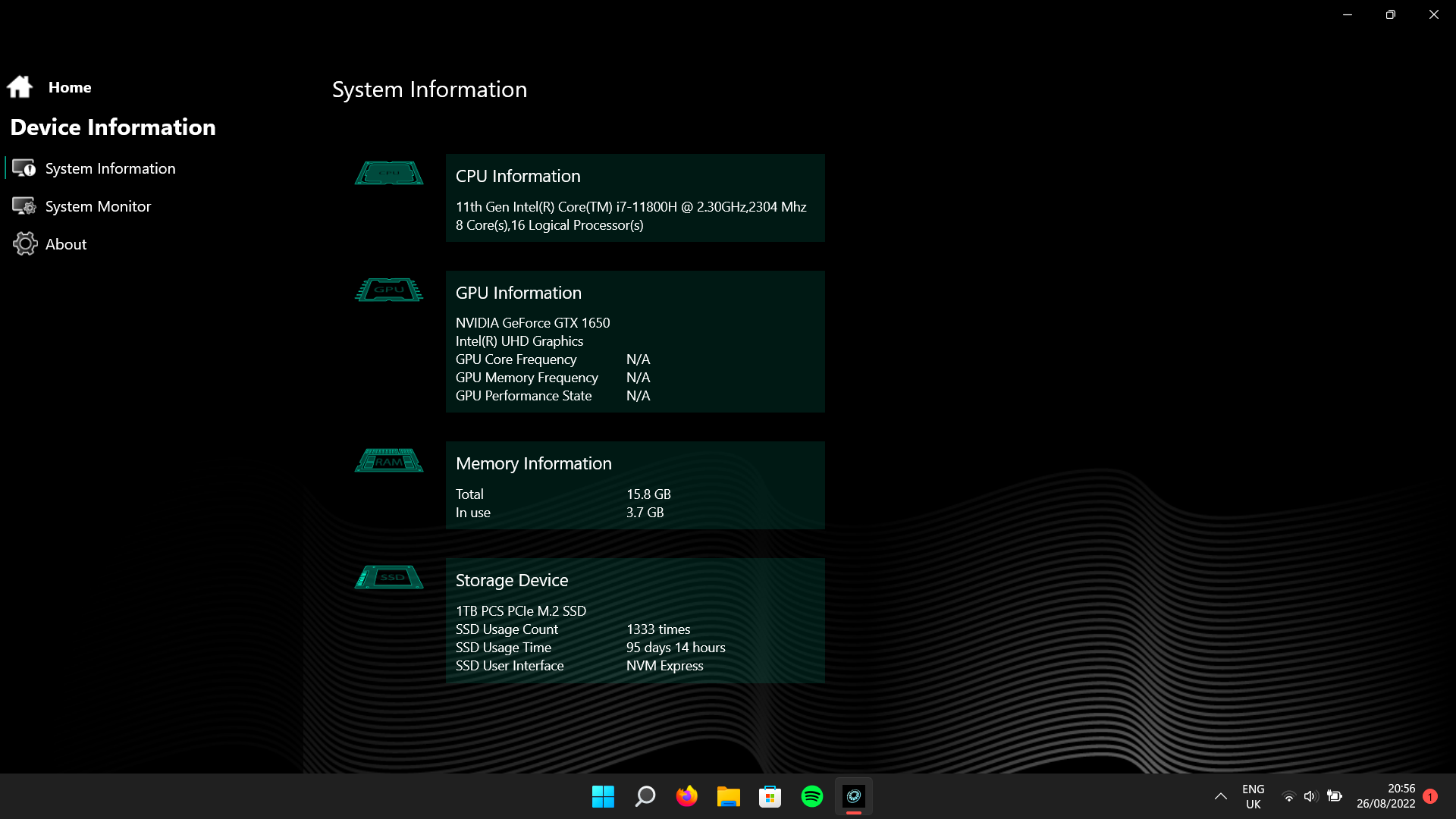Open System Monitor page
The width and height of the screenshot is (1456, 819).
pyautogui.click(x=98, y=206)
